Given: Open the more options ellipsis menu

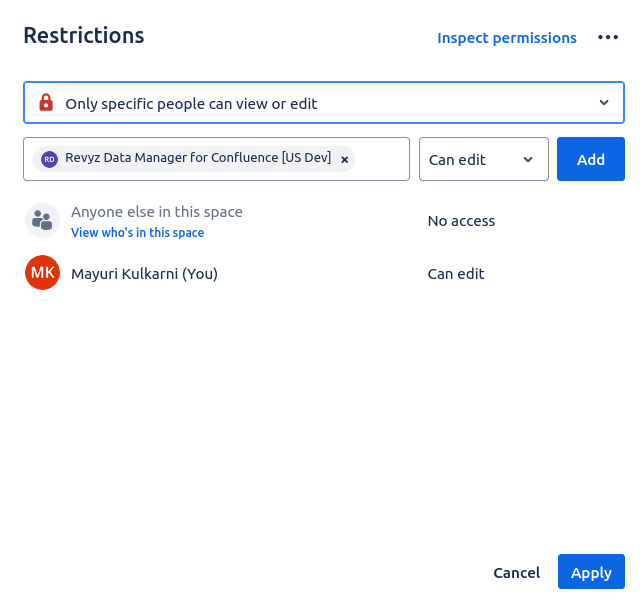Looking at the screenshot, I should tap(608, 38).
